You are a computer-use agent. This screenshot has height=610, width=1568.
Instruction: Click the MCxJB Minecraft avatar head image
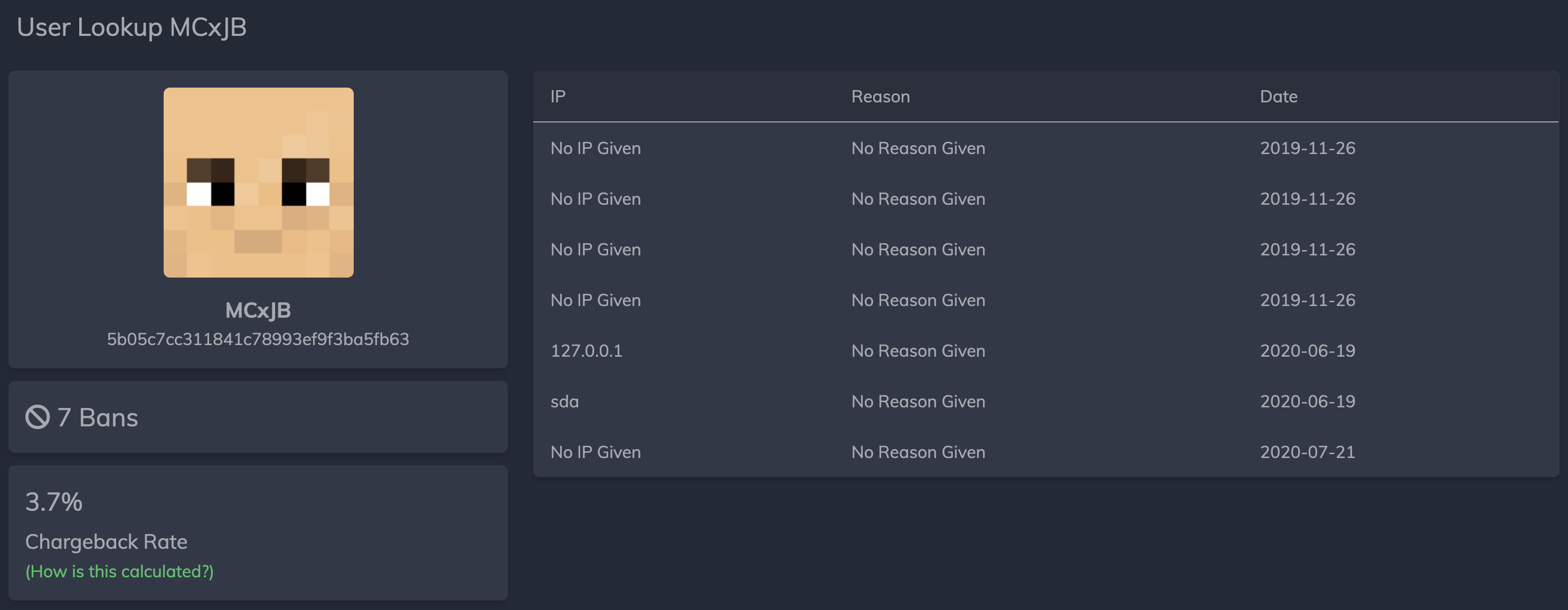pos(258,183)
